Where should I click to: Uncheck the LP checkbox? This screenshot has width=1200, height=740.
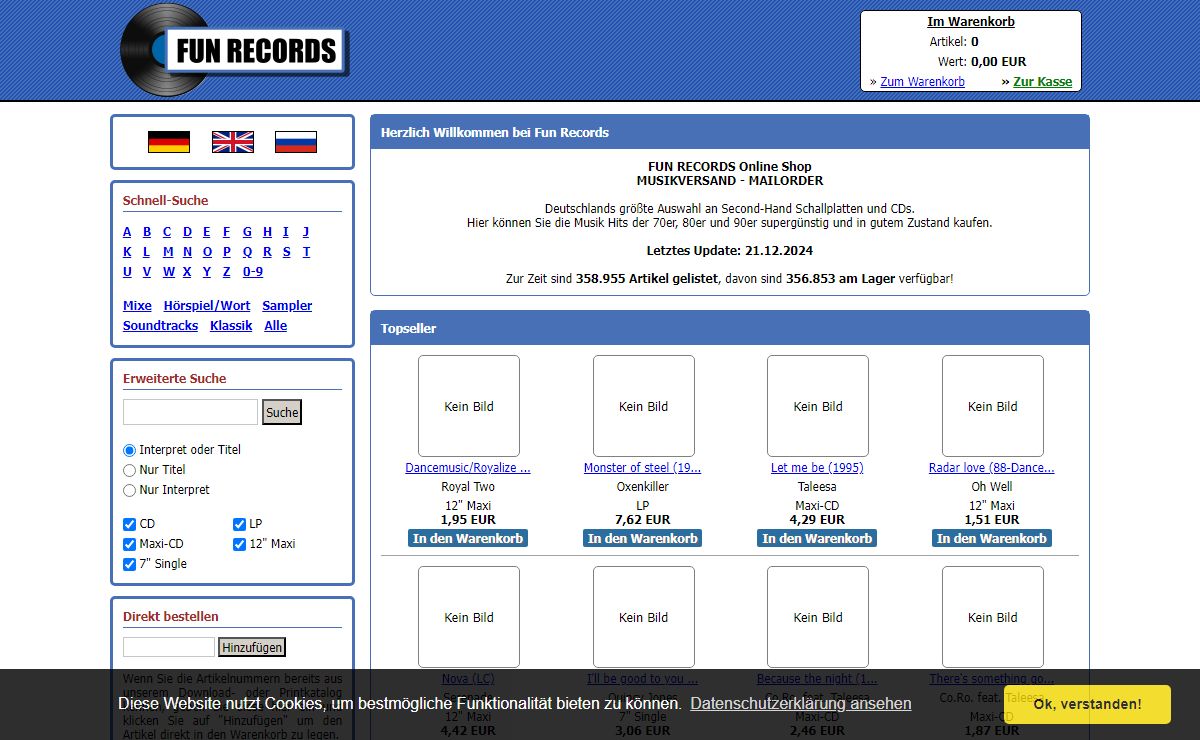click(x=239, y=524)
